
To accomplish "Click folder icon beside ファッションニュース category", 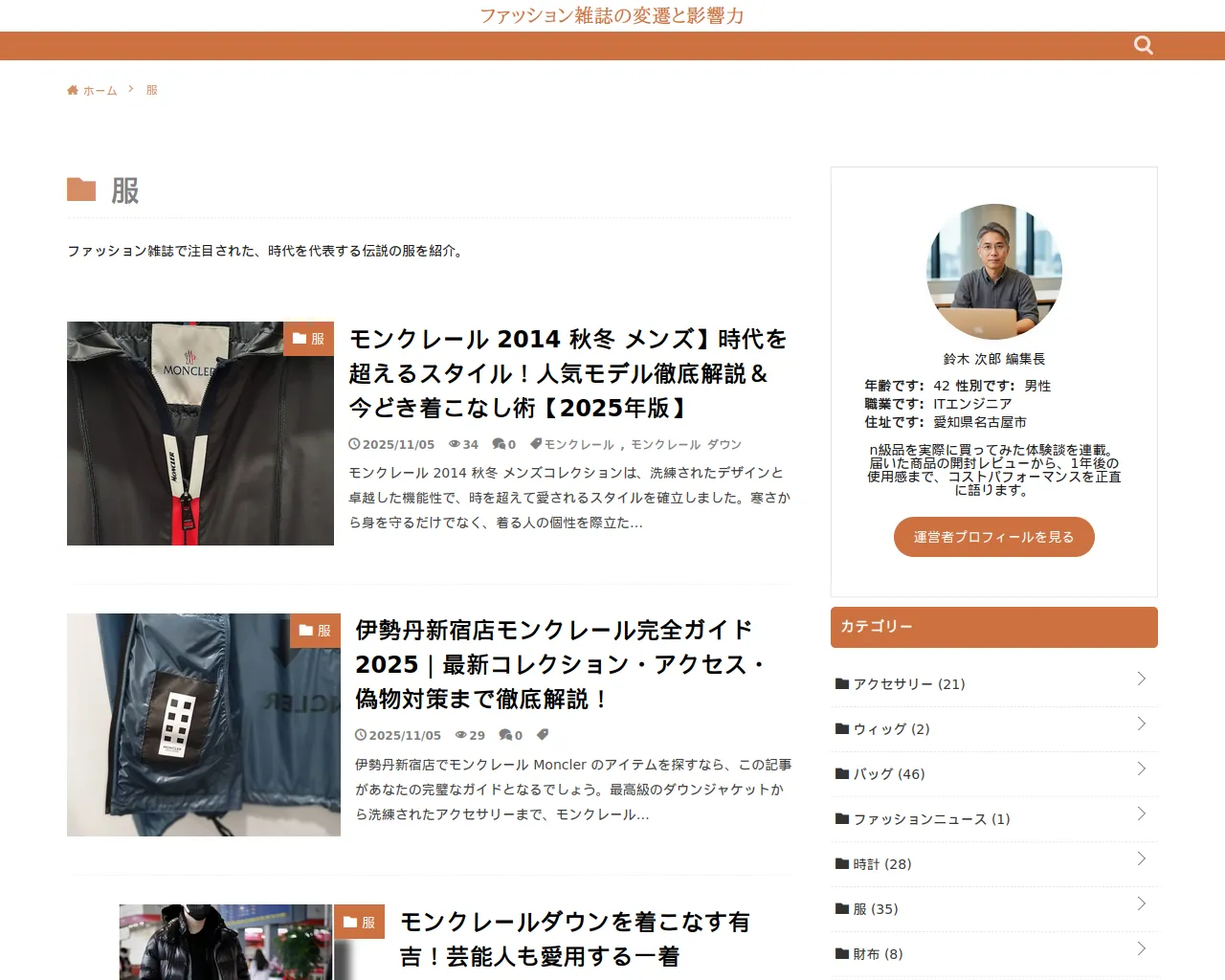I will (842, 818).
